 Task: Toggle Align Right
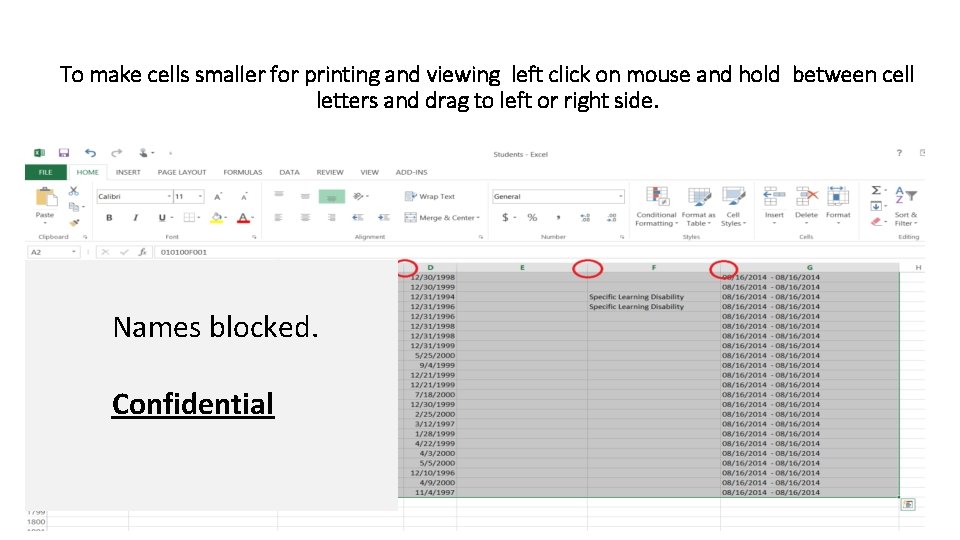point(331,217)
